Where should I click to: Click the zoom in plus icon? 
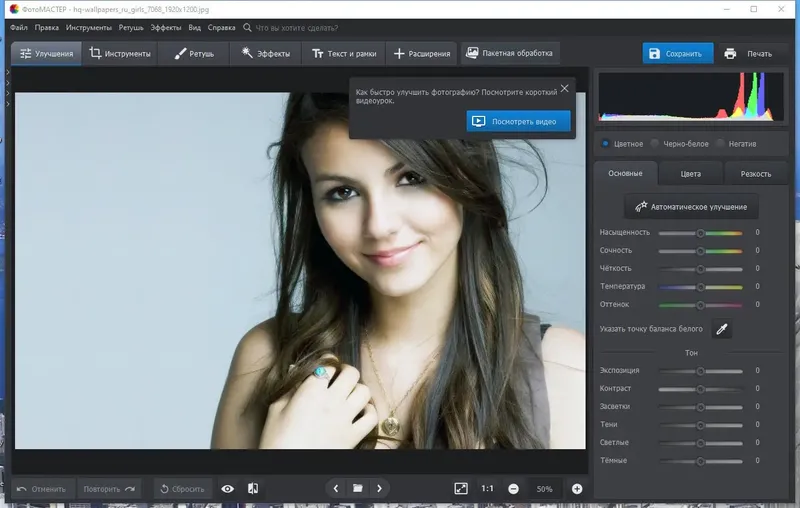click(x=577, y=489)
